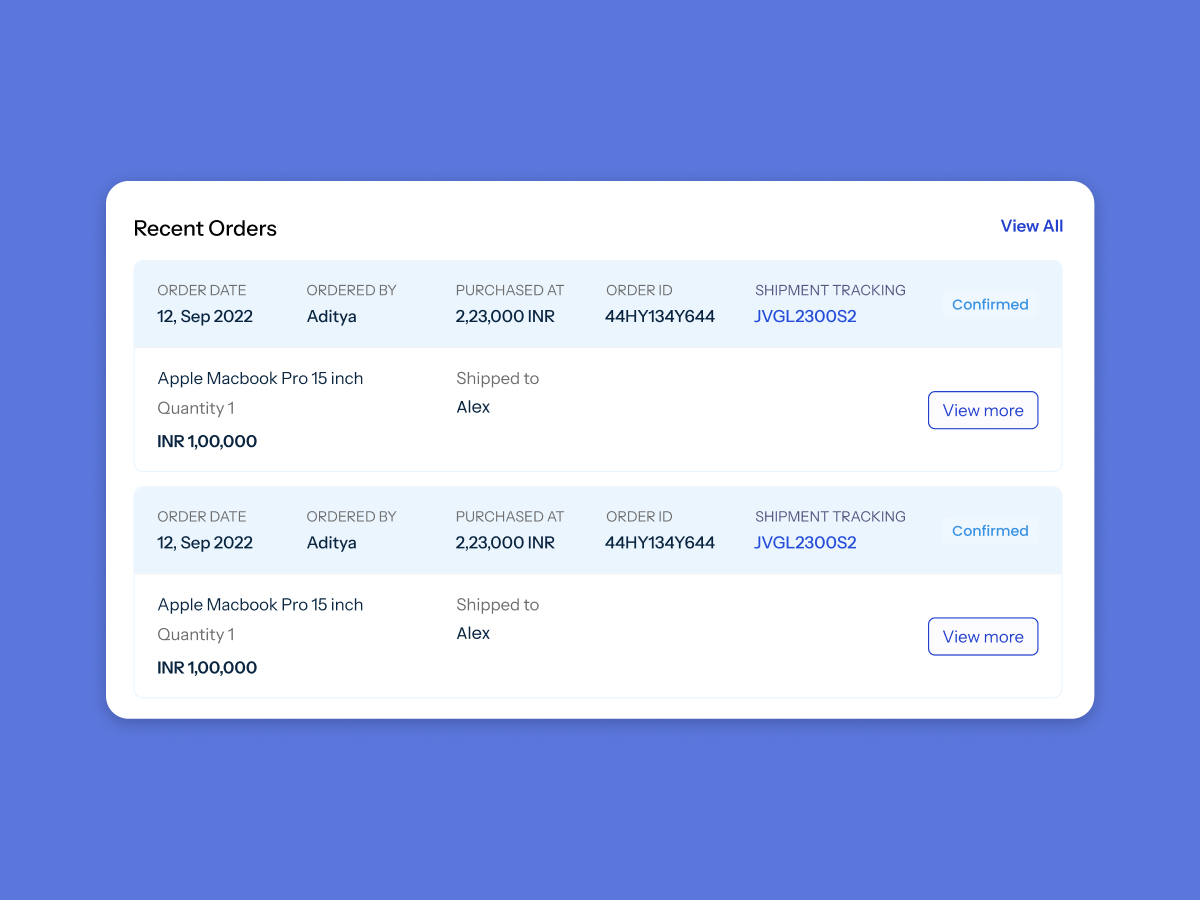Image resolution: width=1200 pixels, height=900 pixels.
Task: Click the Recent Orders heading
Action: pos(205,228)
